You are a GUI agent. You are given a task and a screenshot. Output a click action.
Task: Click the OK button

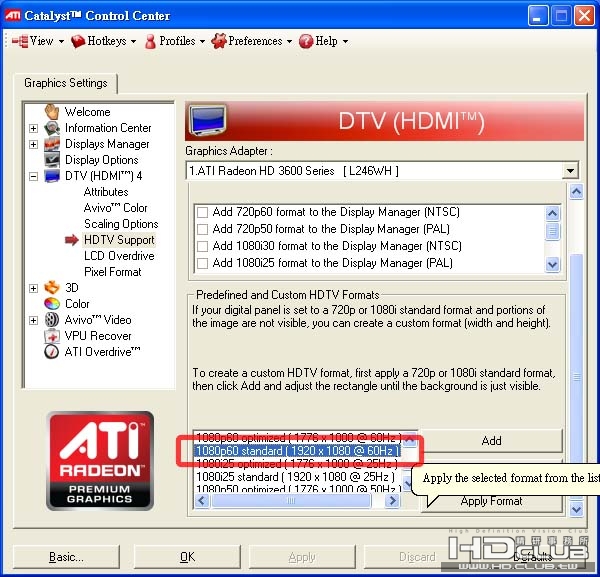(187, 557)
